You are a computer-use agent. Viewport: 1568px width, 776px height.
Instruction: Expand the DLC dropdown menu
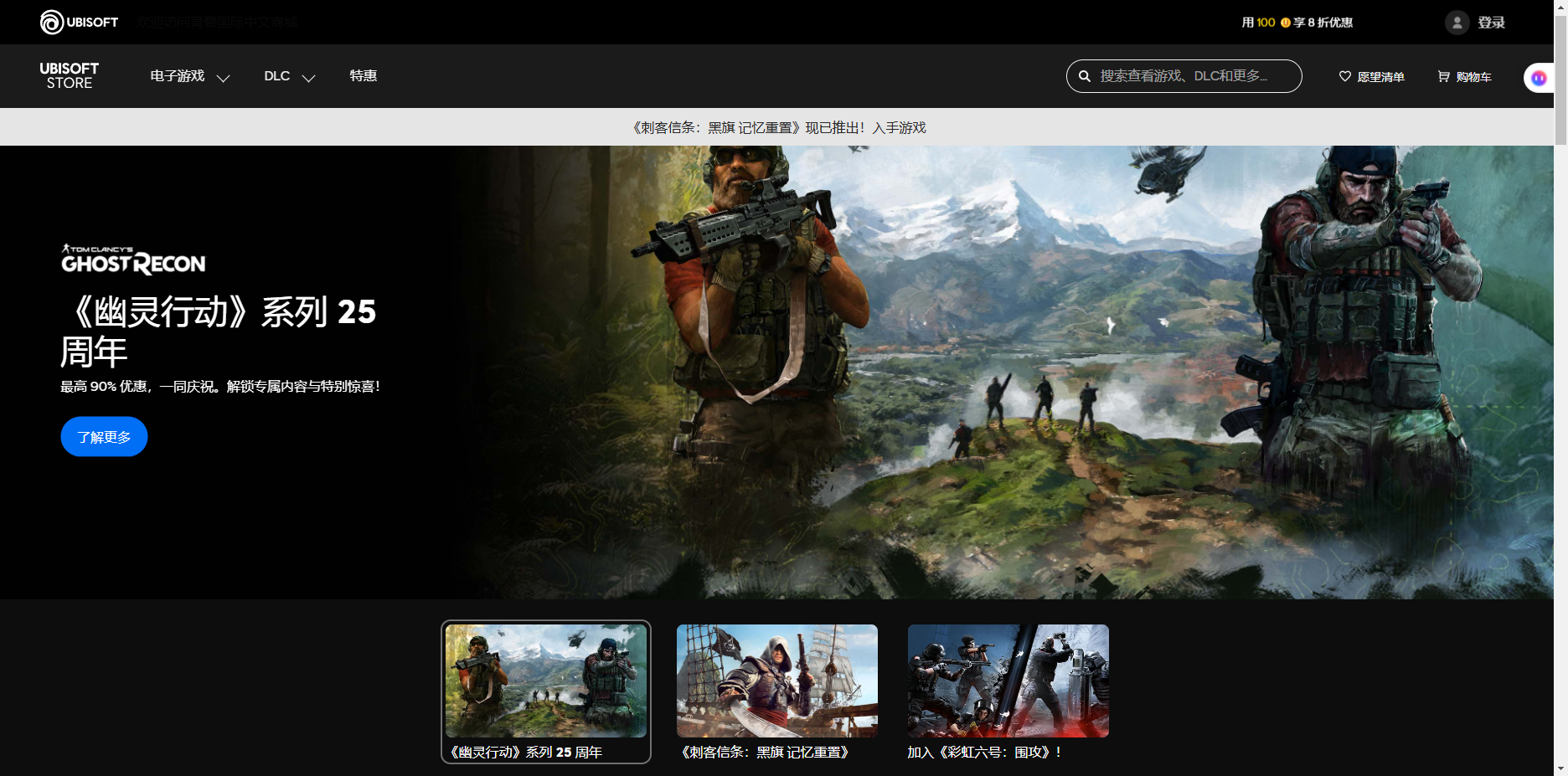(x=290, y=76)
